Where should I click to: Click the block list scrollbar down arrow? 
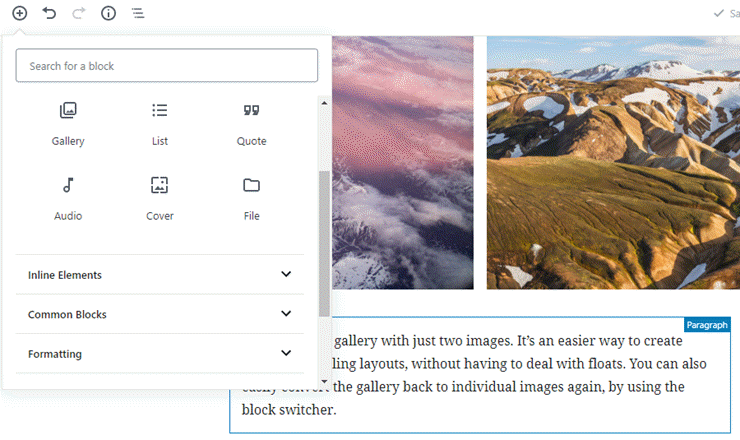324,381
